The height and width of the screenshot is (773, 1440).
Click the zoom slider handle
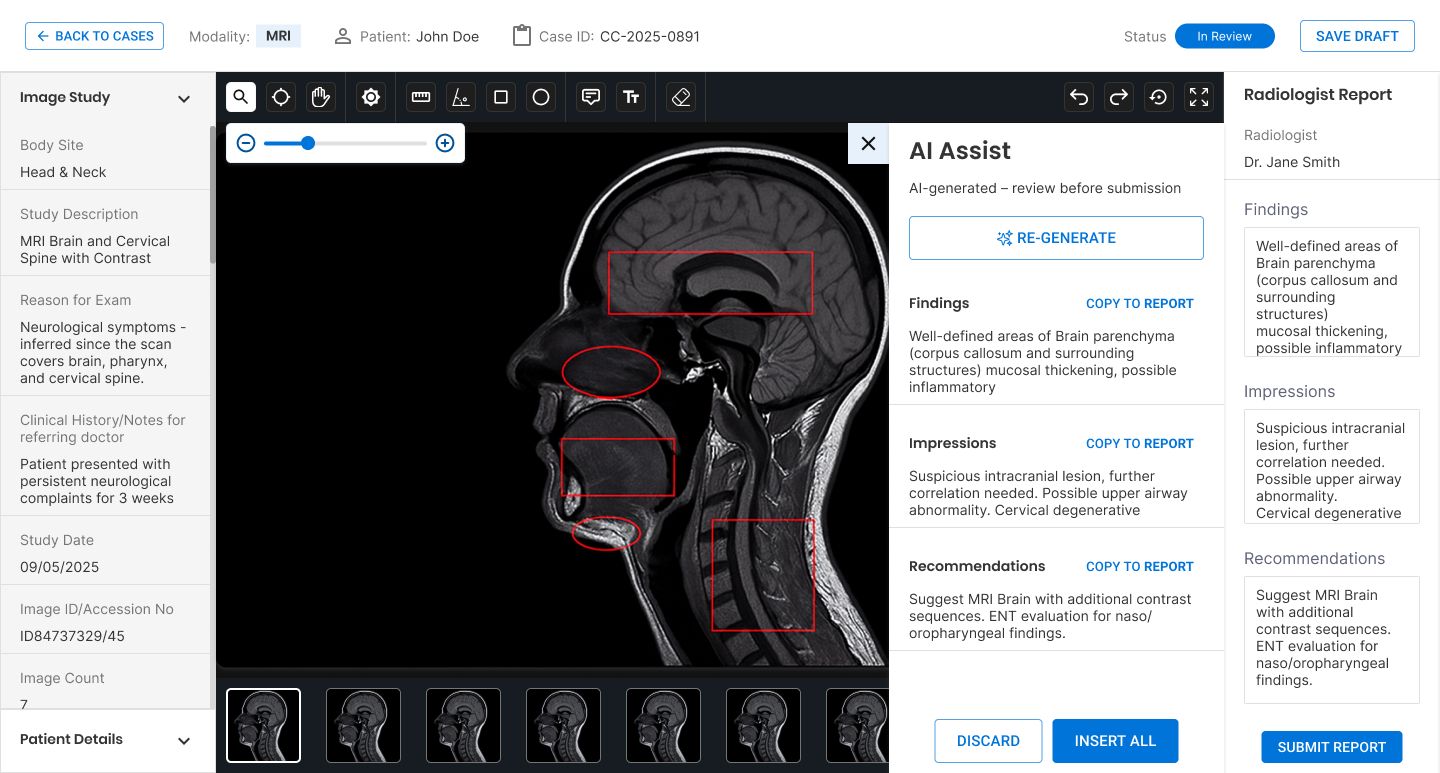pyautogui.click(x=308, y=143)
